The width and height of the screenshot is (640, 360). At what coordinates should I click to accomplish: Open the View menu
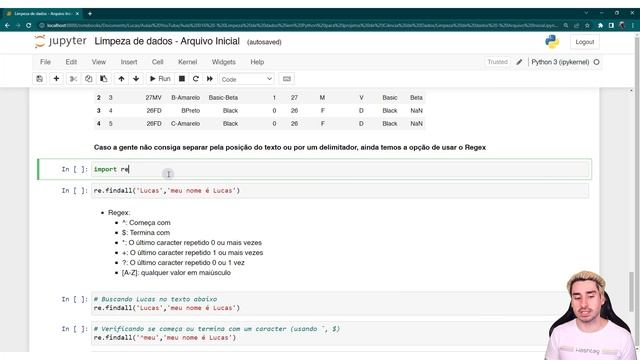tap(99, 62)
